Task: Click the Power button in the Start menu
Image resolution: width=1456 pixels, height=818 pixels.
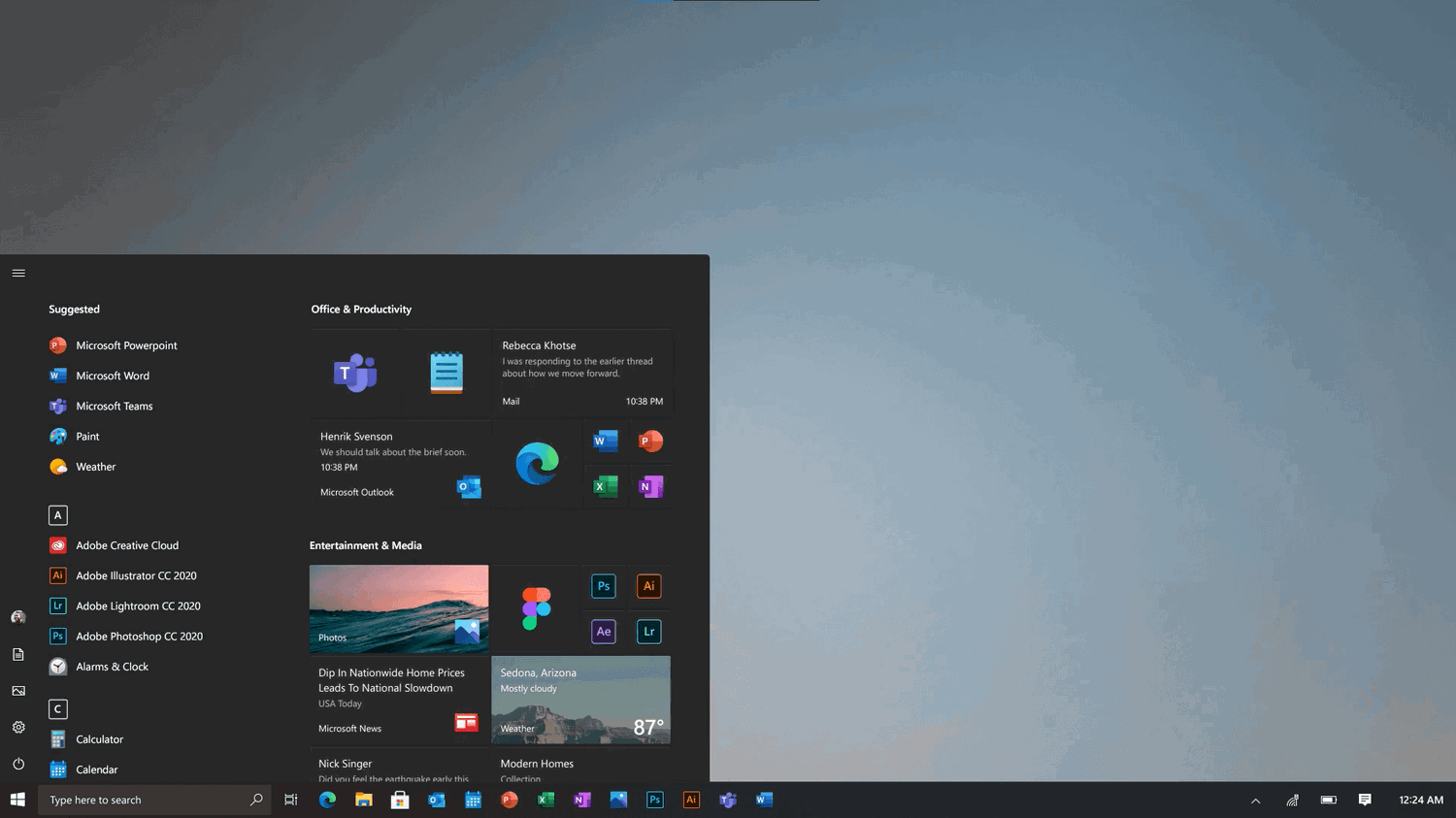Action: [x=17, y=764]
